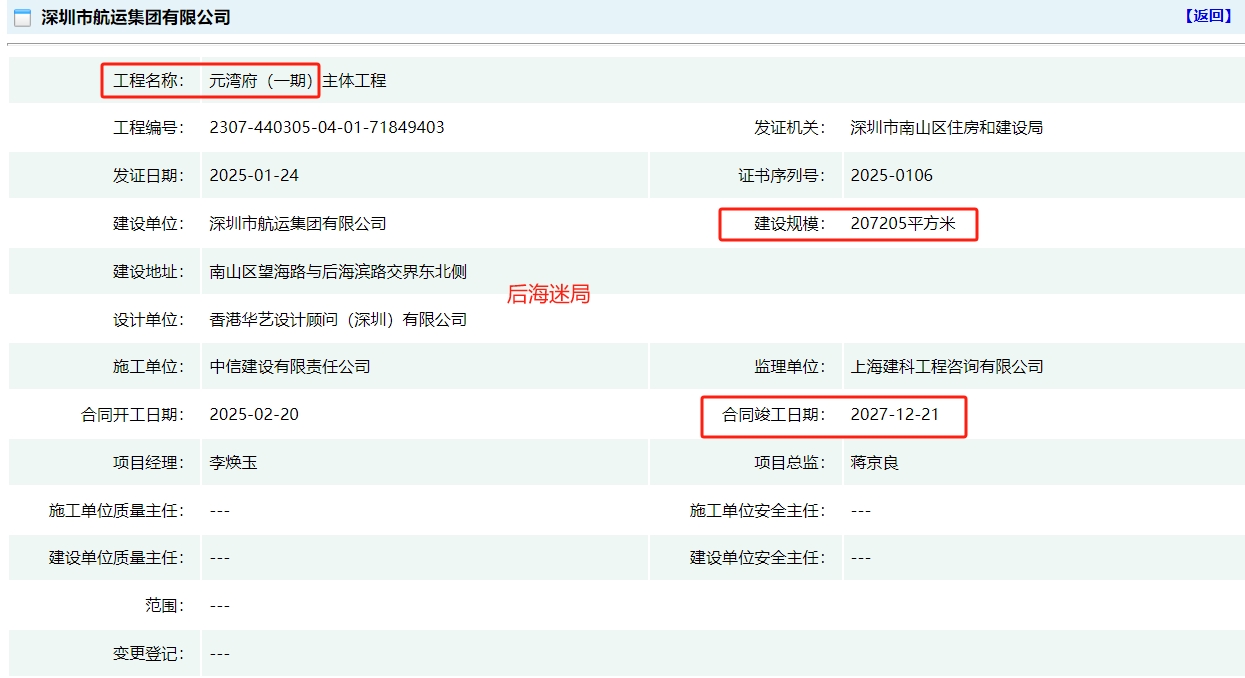Click the "建设地址:" label

(149, 272)
